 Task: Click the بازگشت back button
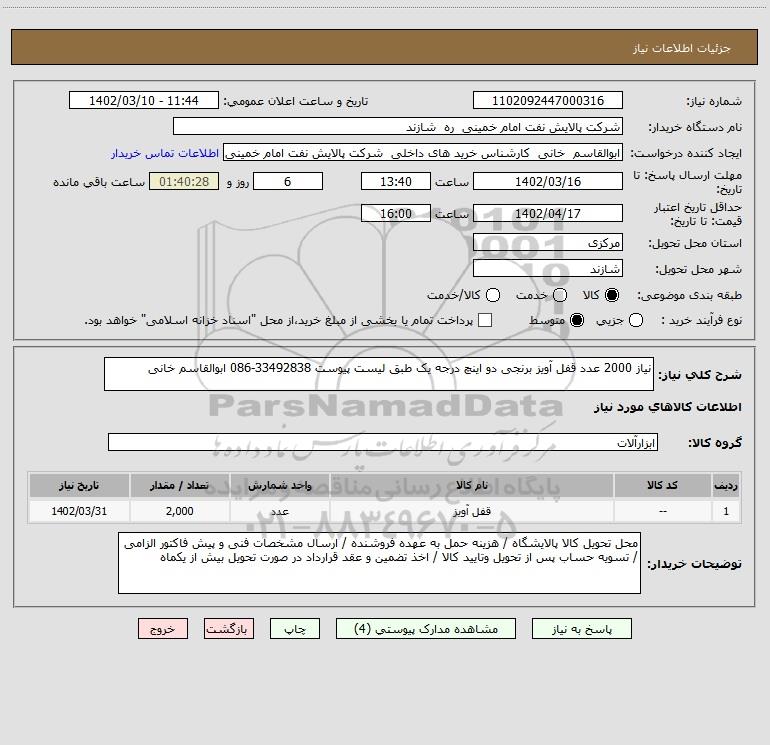(x=229, y=629)
